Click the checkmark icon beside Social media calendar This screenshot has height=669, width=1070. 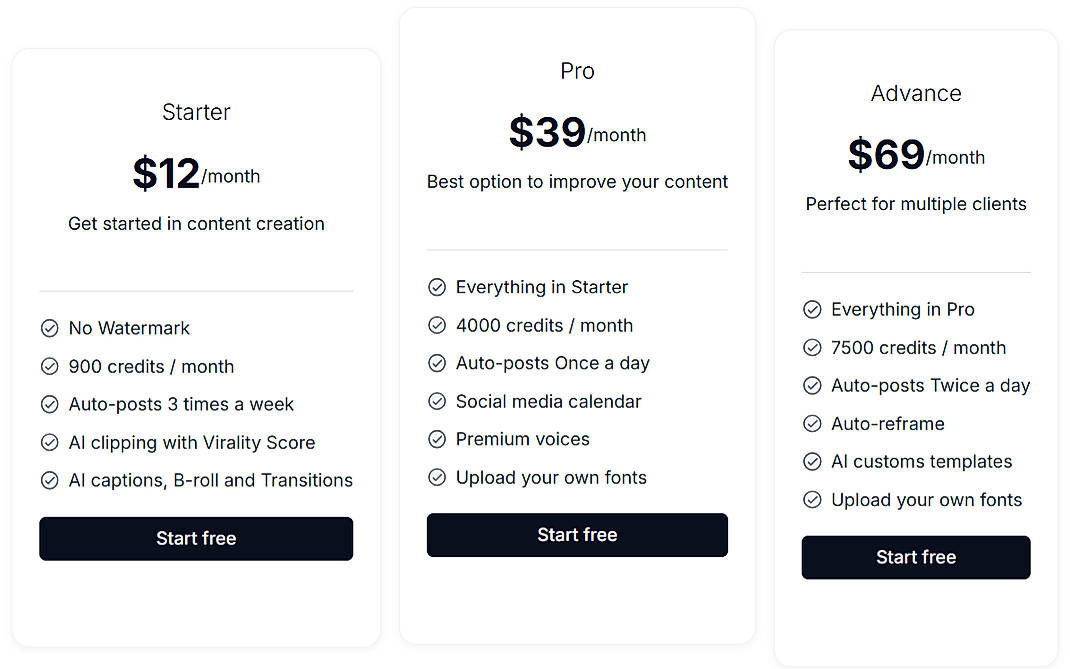pyautogui.click(x=437, y=401)
